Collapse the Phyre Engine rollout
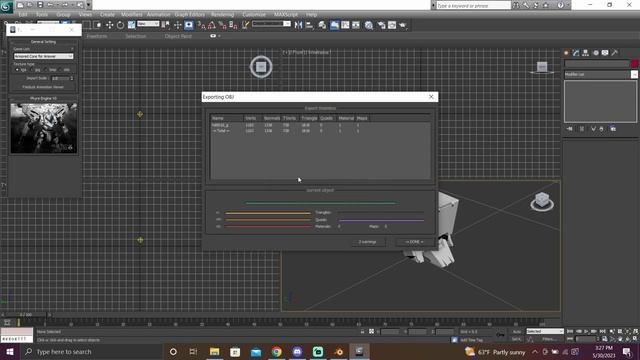 [43, 98]
